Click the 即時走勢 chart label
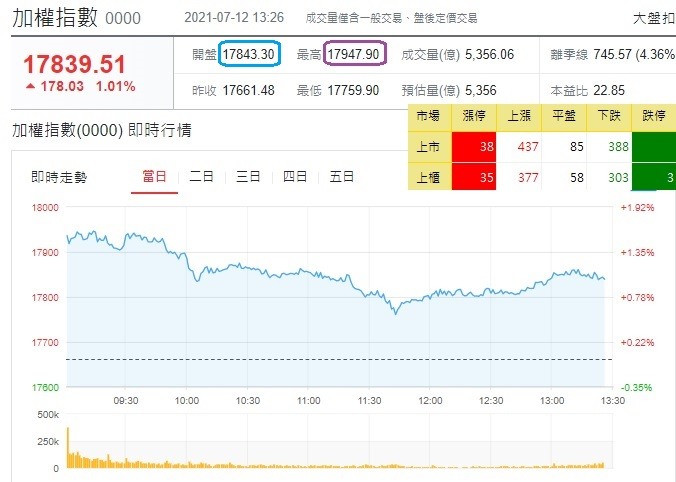Screen dimensions: 676x482 point(59,177)
